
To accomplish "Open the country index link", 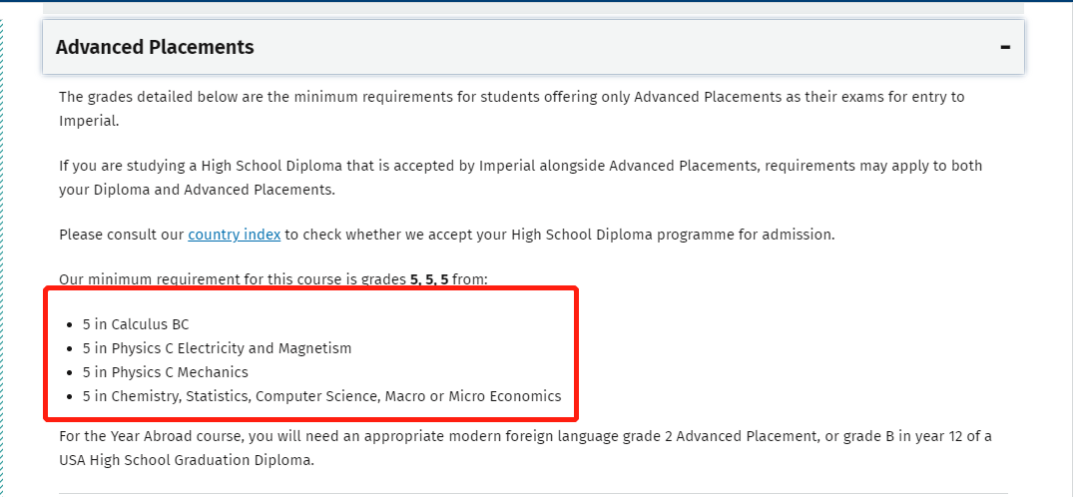I will (234, 235).
